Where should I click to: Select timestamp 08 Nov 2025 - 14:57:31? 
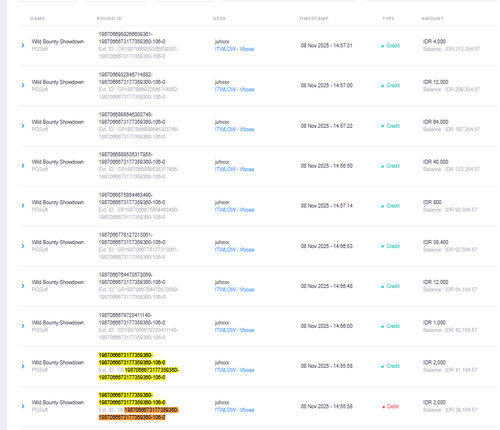(x=327, y=45)
